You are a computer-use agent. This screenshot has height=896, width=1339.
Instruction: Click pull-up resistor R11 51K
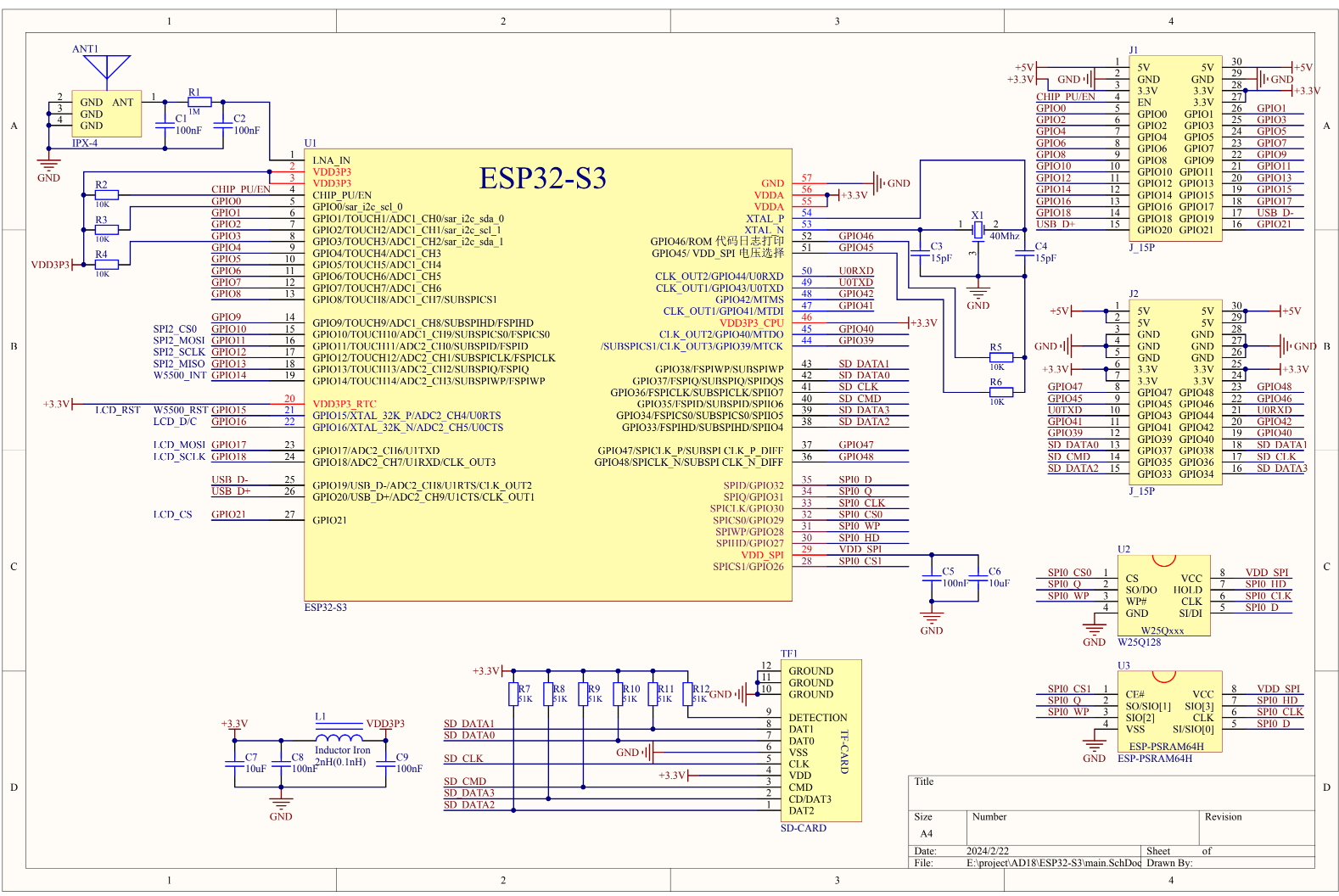tap(653, 694)
